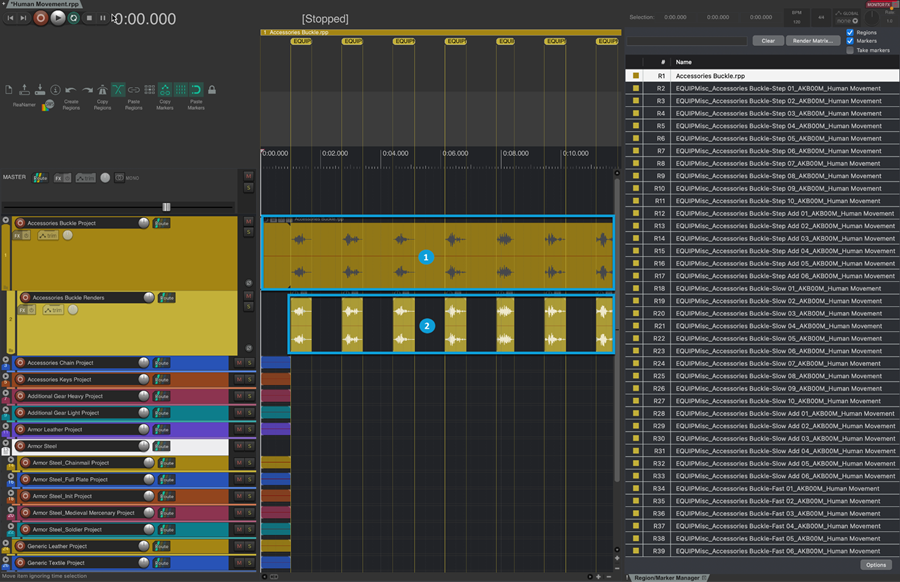The width and height of the screenshot is (900, 582).
Task: Click the padlock lock icon in toolbar
Action: tap(211, 90)
